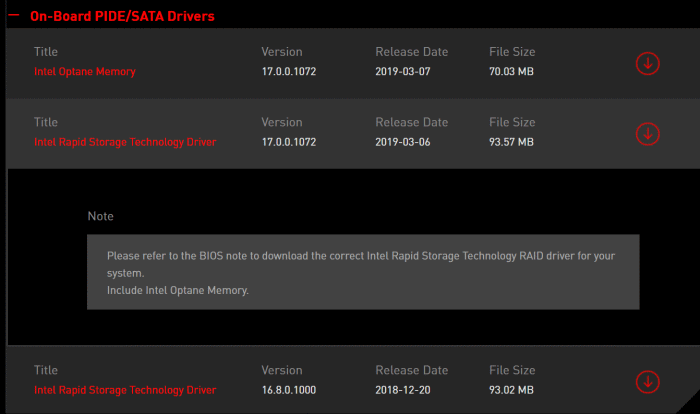Viewport: 700px width, 414px height.
Task: Open Intel Rapid Storage Technology Driver 2018-12-20 link
Action: point(125,390)
